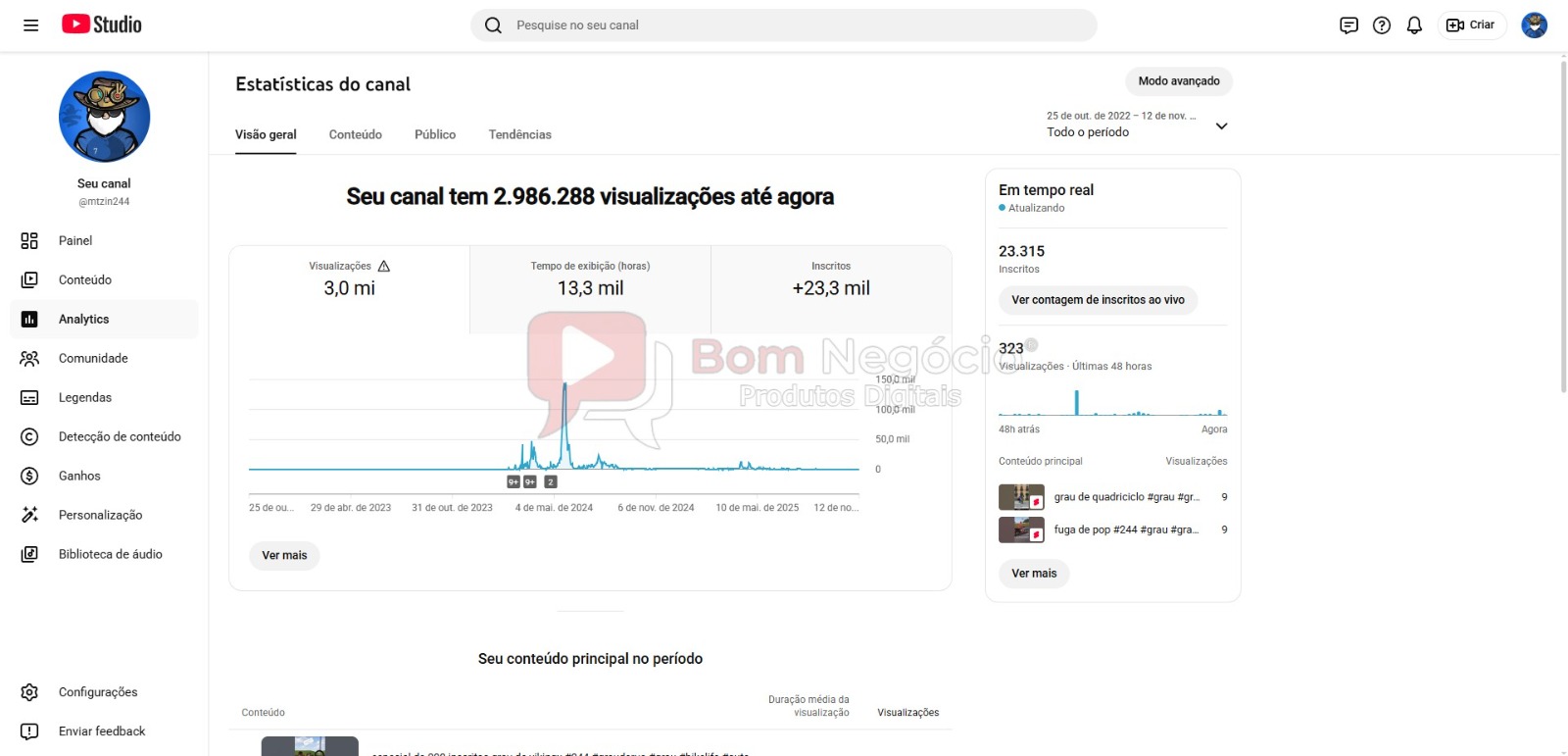Screen dimensions: 1568x756
Task: Click the Modo avançado button
Action: 1178,81
